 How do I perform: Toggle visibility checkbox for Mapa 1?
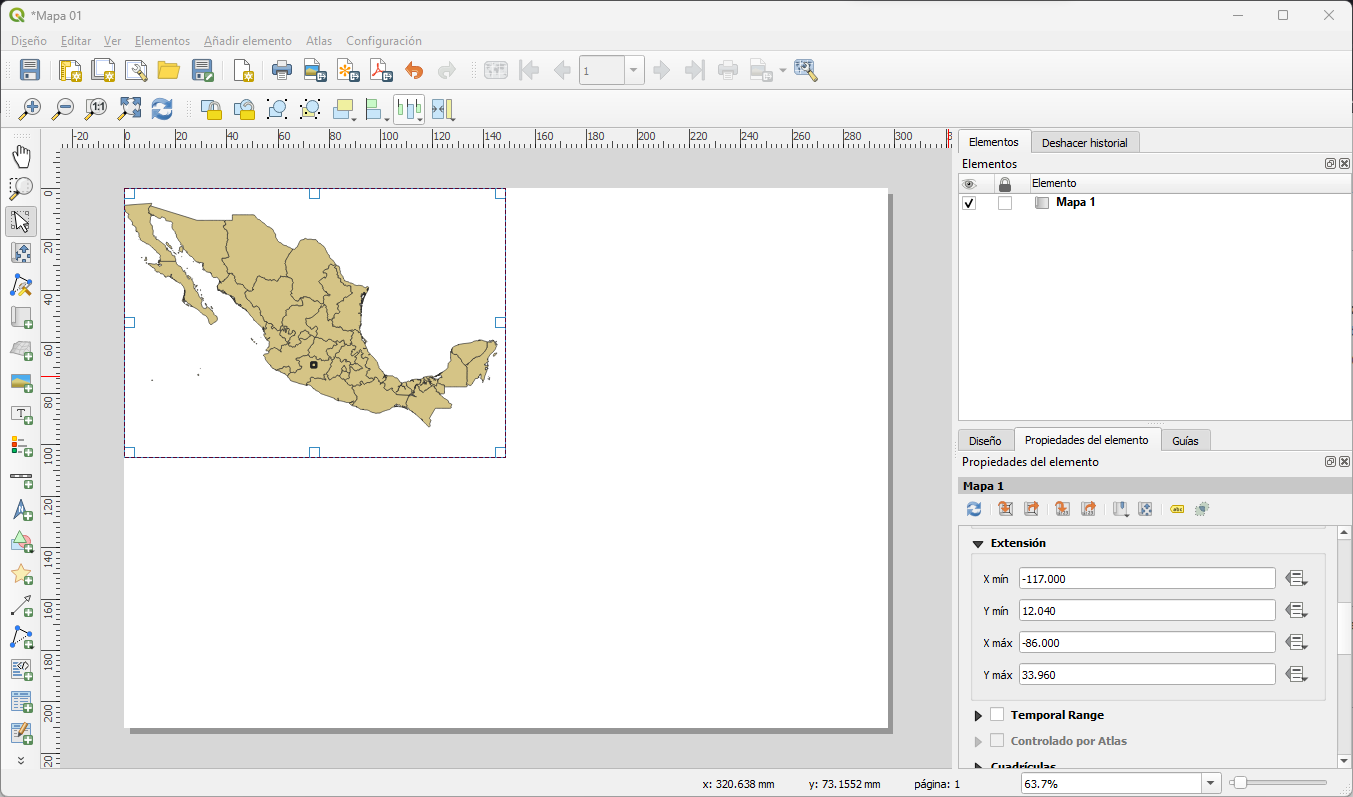click(969, 203)
